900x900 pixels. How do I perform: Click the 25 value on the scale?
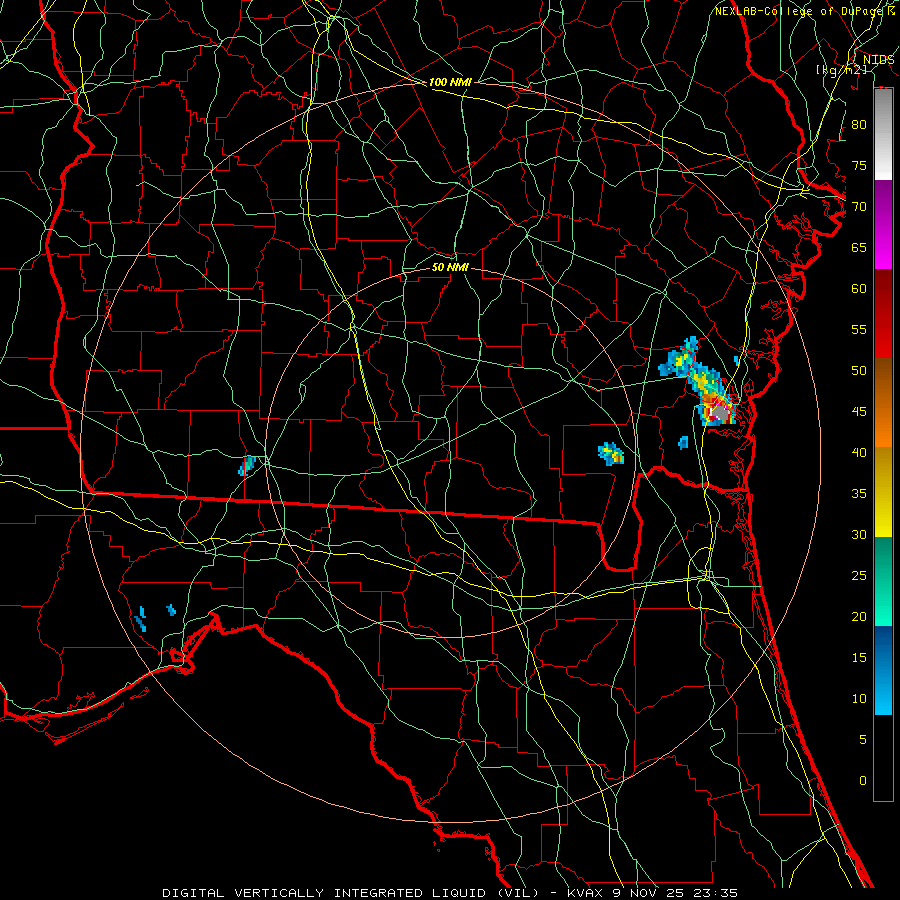click(859, 575)
